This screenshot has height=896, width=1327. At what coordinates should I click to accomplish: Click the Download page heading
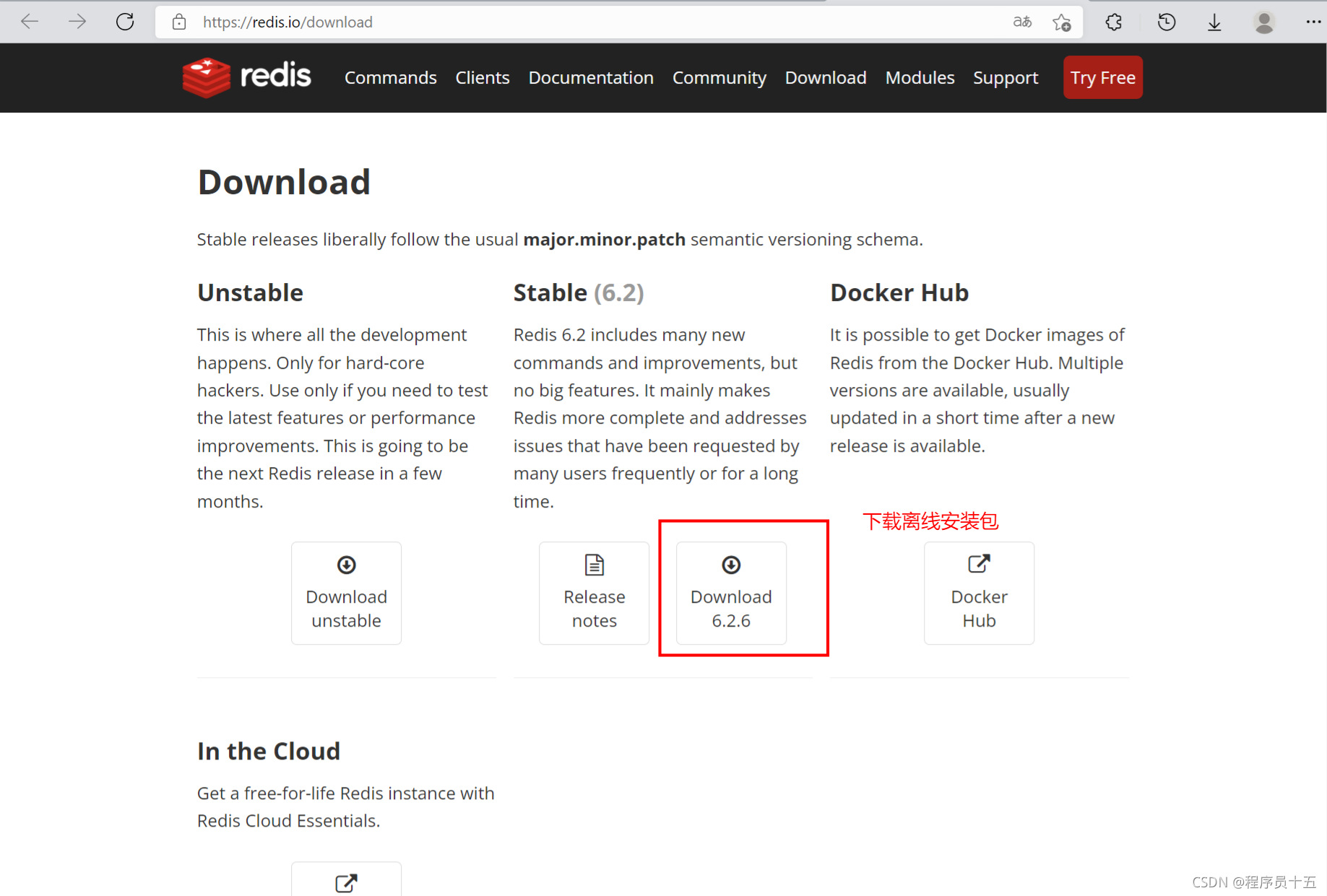click(x=284, y=182)
